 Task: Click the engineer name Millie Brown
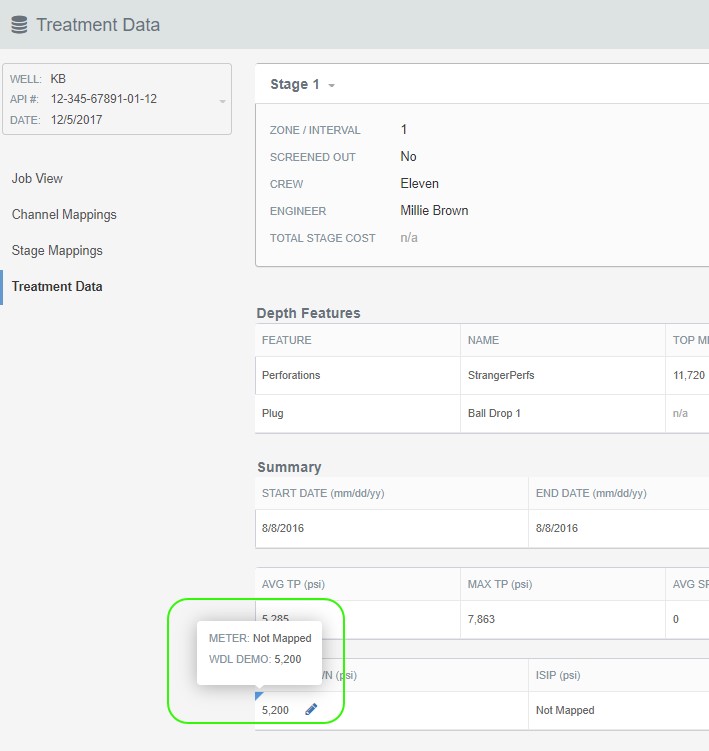[434, 211]
